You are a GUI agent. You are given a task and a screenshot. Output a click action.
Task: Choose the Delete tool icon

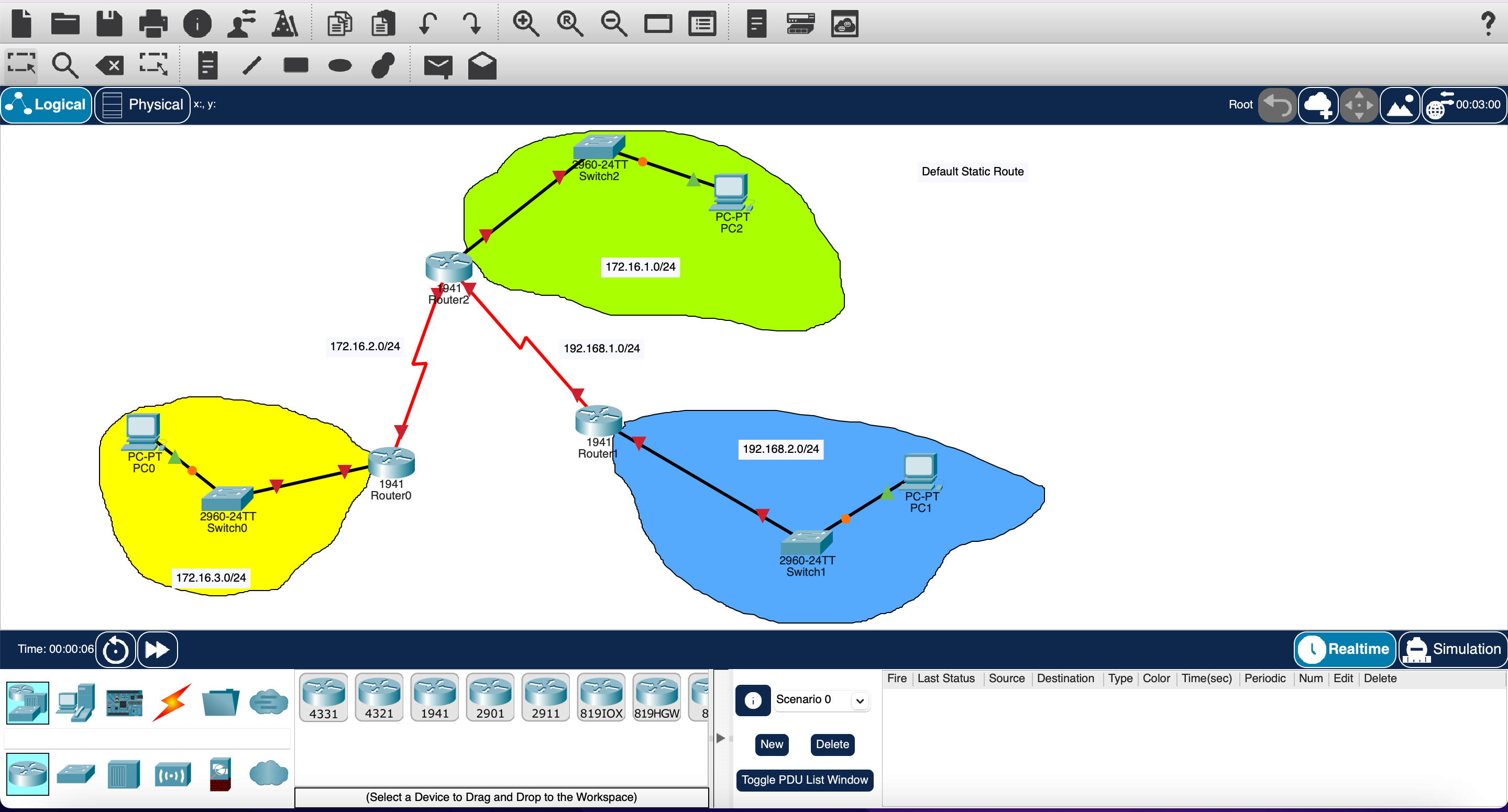[109, 65]
